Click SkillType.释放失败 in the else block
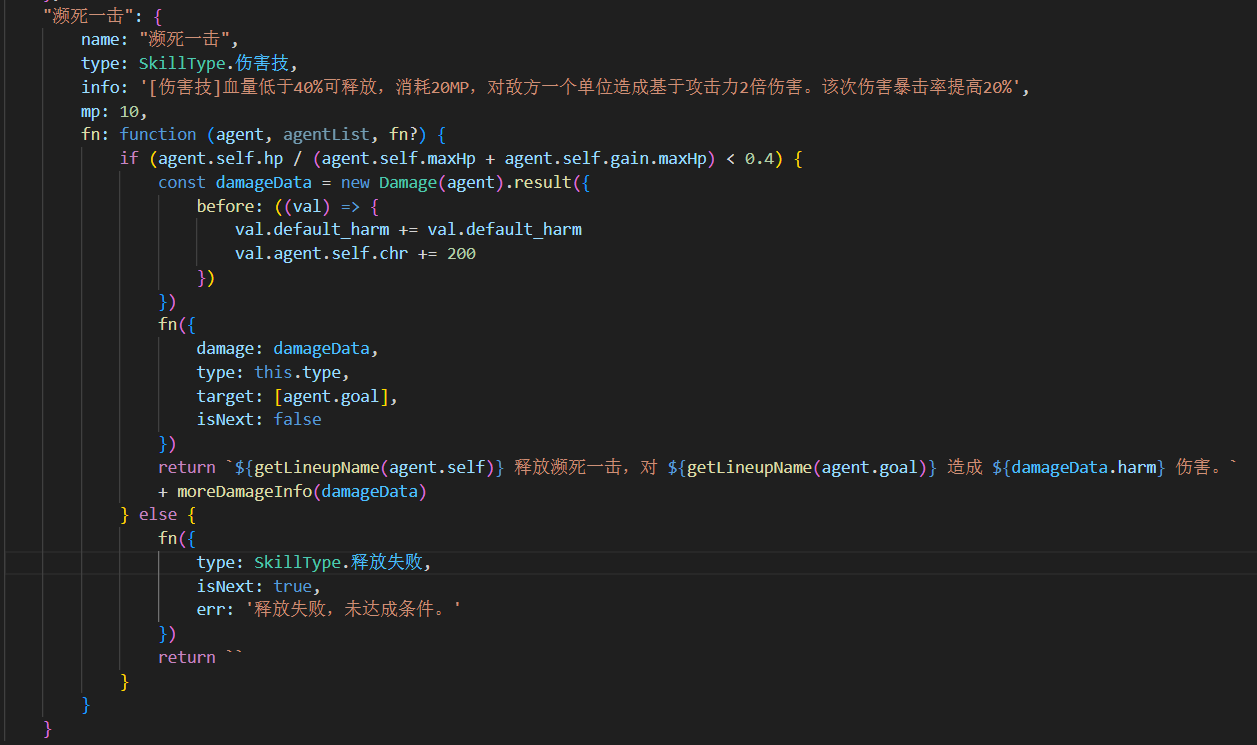Viewport: 1257px width, 745px height. [340, 563]
